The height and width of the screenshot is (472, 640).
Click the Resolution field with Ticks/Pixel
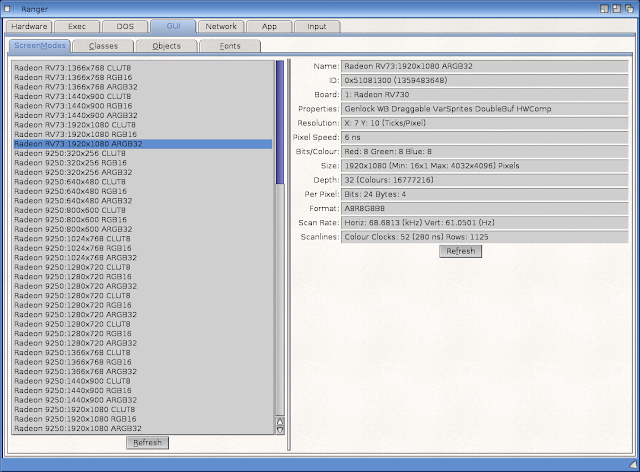coord(484,123)
